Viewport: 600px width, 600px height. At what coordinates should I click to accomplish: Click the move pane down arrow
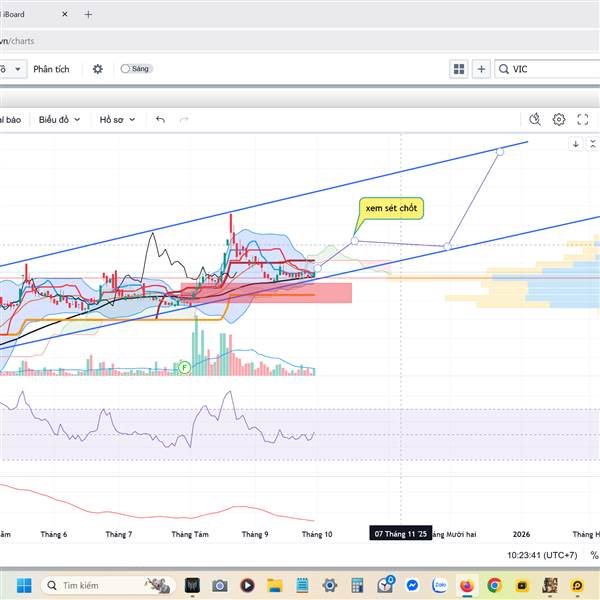tap(576, 144)
